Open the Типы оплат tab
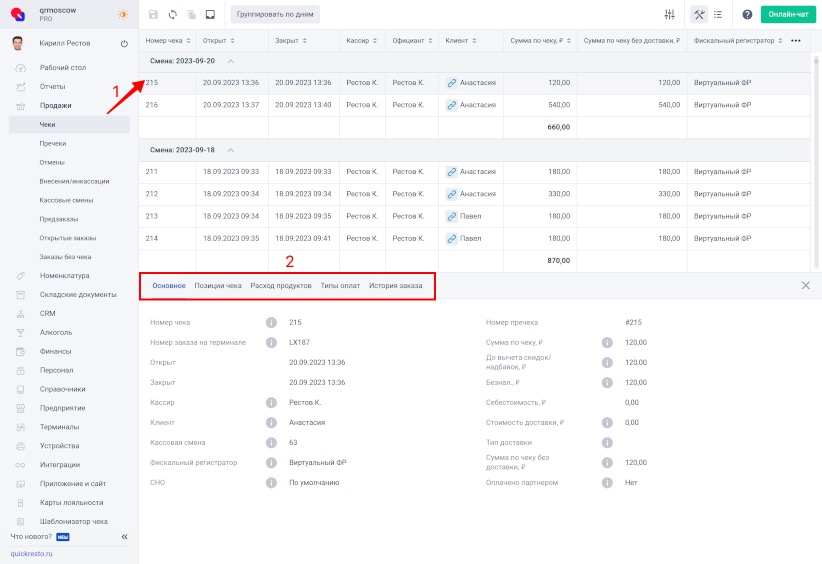The height and width of the screenshot is (564, 822). click(340, 286)
